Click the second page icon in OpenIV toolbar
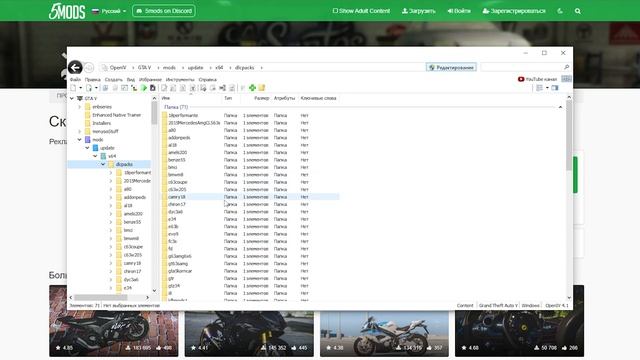The width and height of the screenshot is (640, 360). click(x=89, y=88)
